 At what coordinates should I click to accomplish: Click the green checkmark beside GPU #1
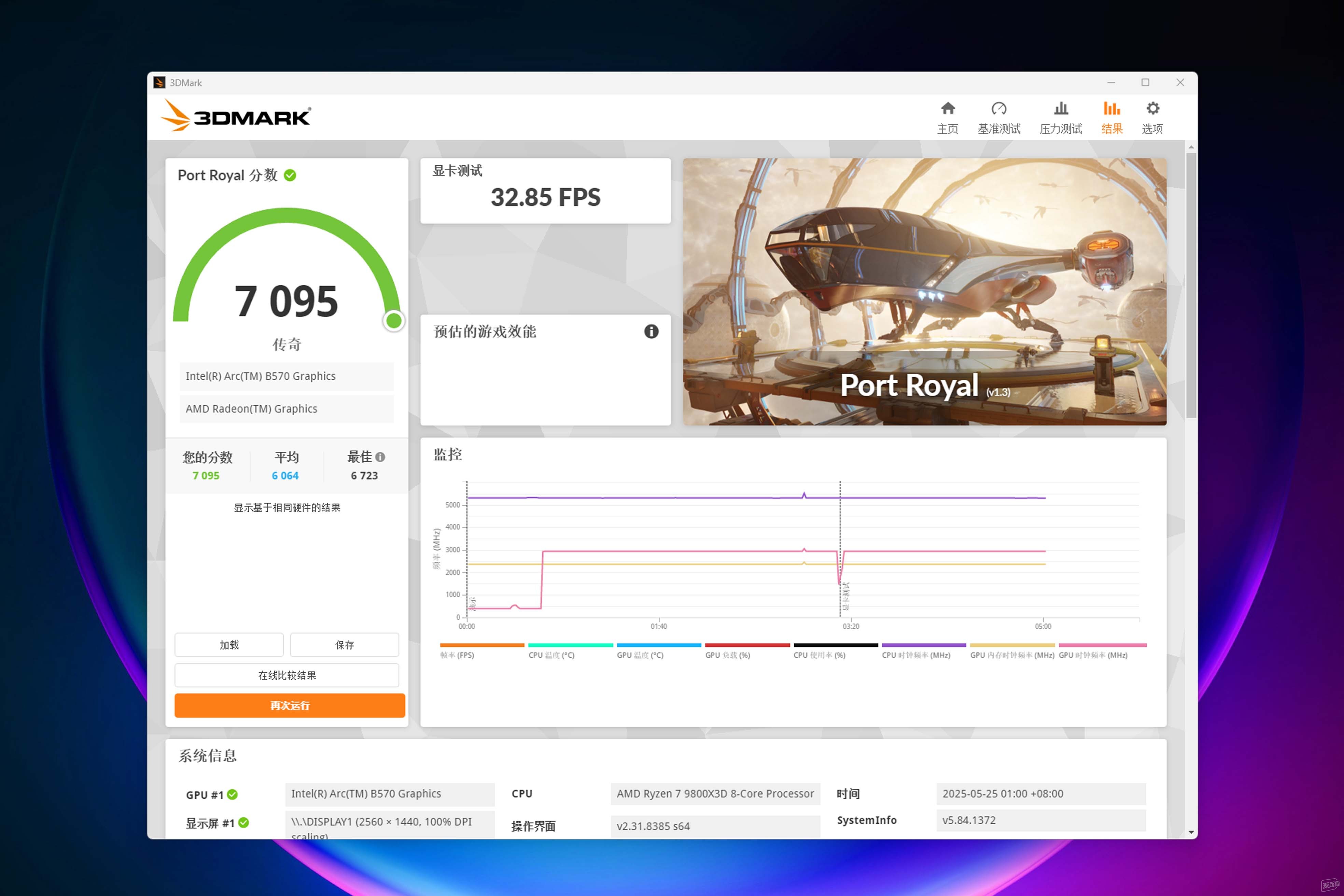tap(233, 794)
